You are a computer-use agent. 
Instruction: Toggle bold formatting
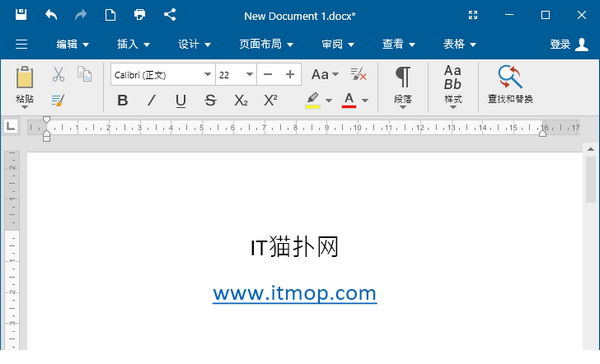click(122, 100)
